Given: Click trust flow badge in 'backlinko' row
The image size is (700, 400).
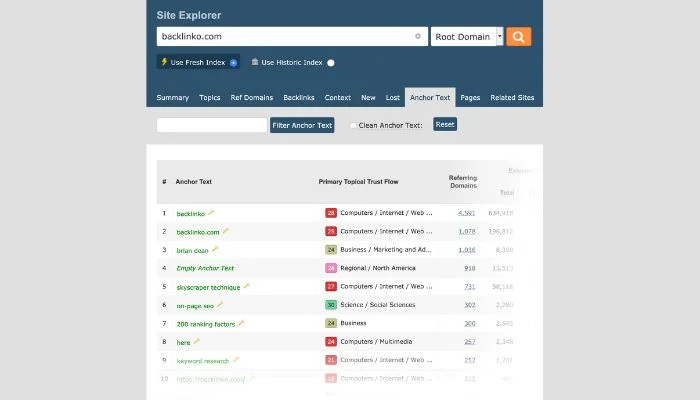Looking at the screenshot, I should 331,213.
